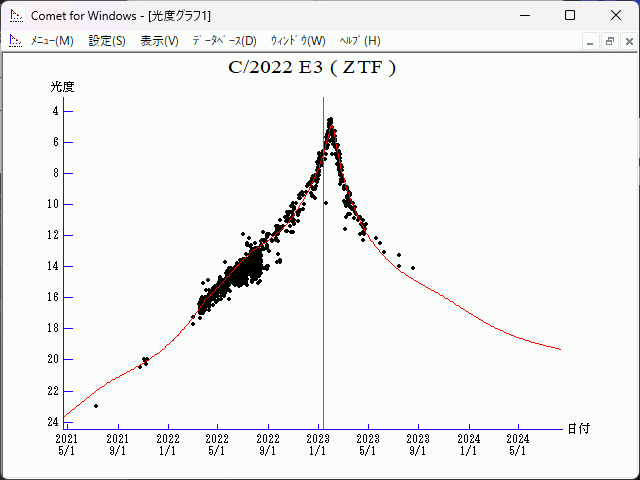Open the データベース(D) menu
640x480 pixels.
point(224,41)
